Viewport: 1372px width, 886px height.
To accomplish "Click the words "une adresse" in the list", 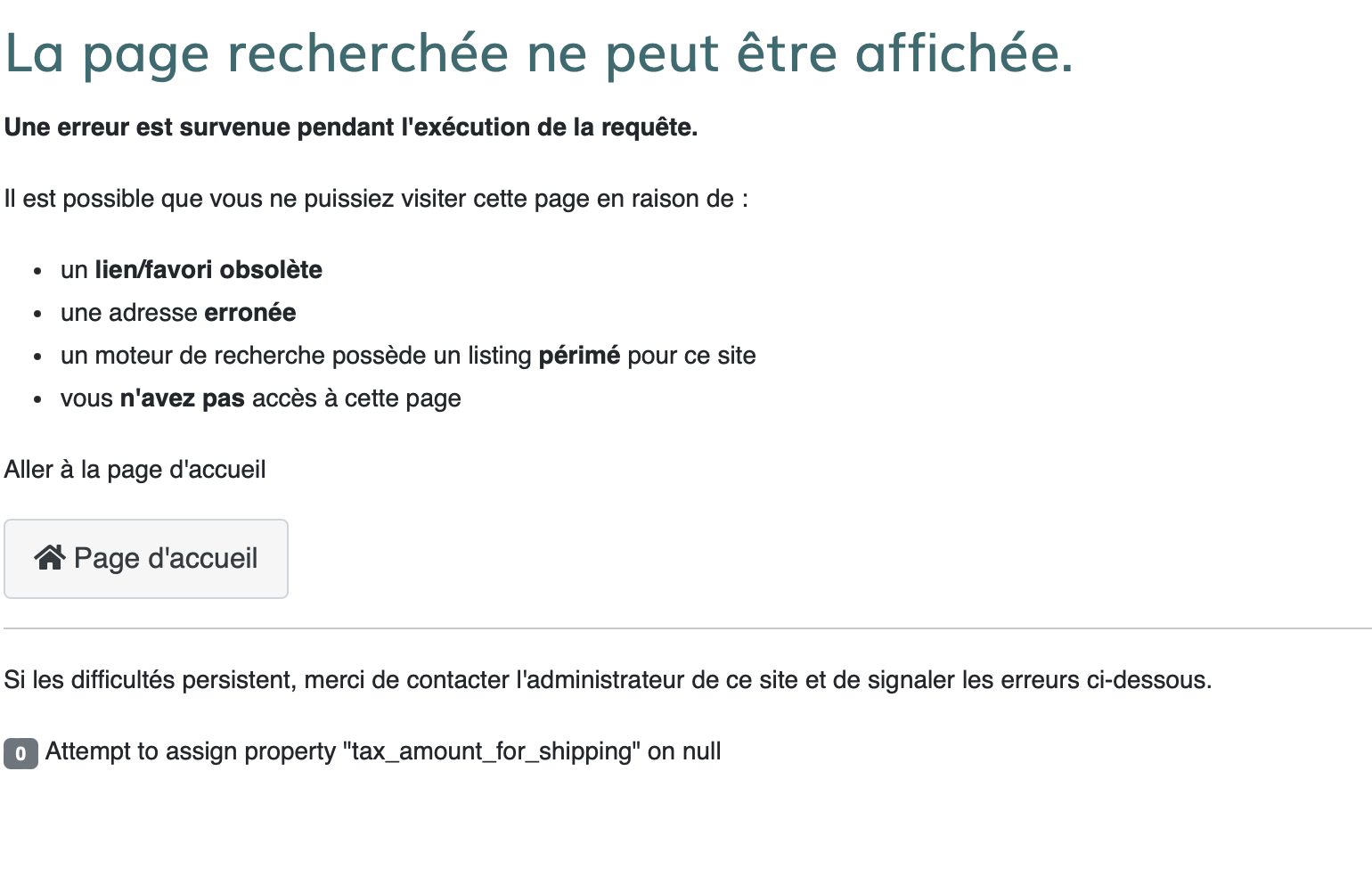I will pyautogui.click(x=129, y=313).
